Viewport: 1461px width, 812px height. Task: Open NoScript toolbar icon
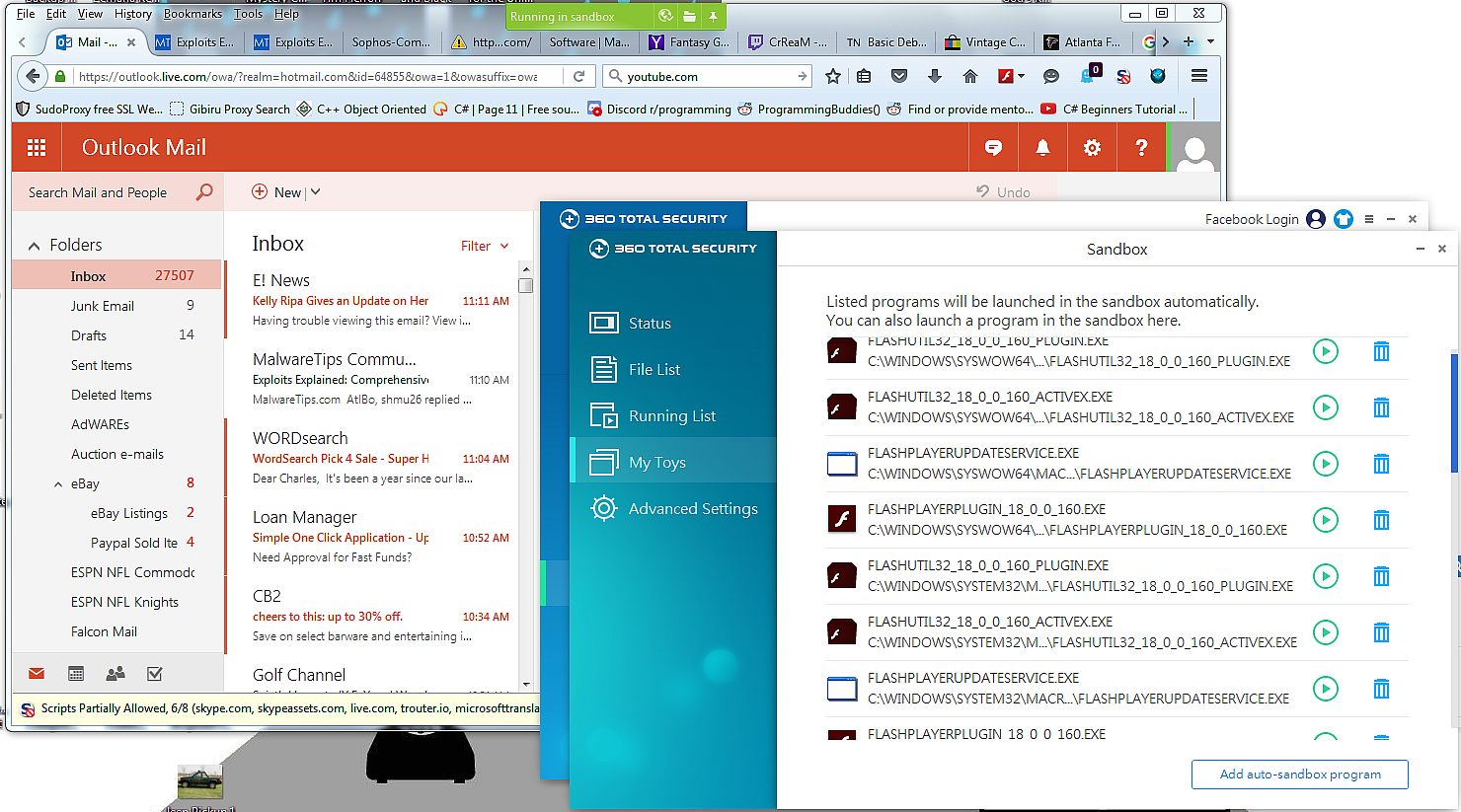pyautogui.click(x=1123, y=76)
